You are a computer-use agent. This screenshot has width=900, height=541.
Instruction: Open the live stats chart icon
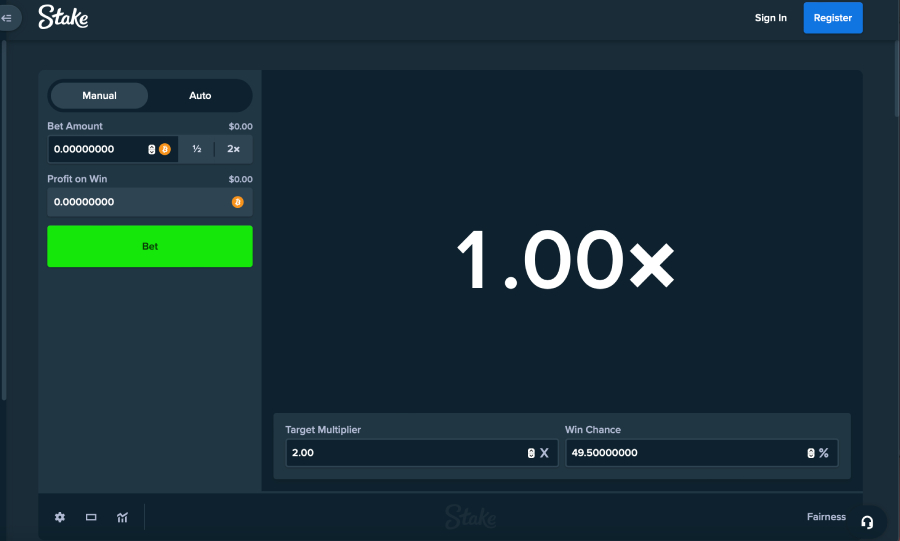coord(122,517)
